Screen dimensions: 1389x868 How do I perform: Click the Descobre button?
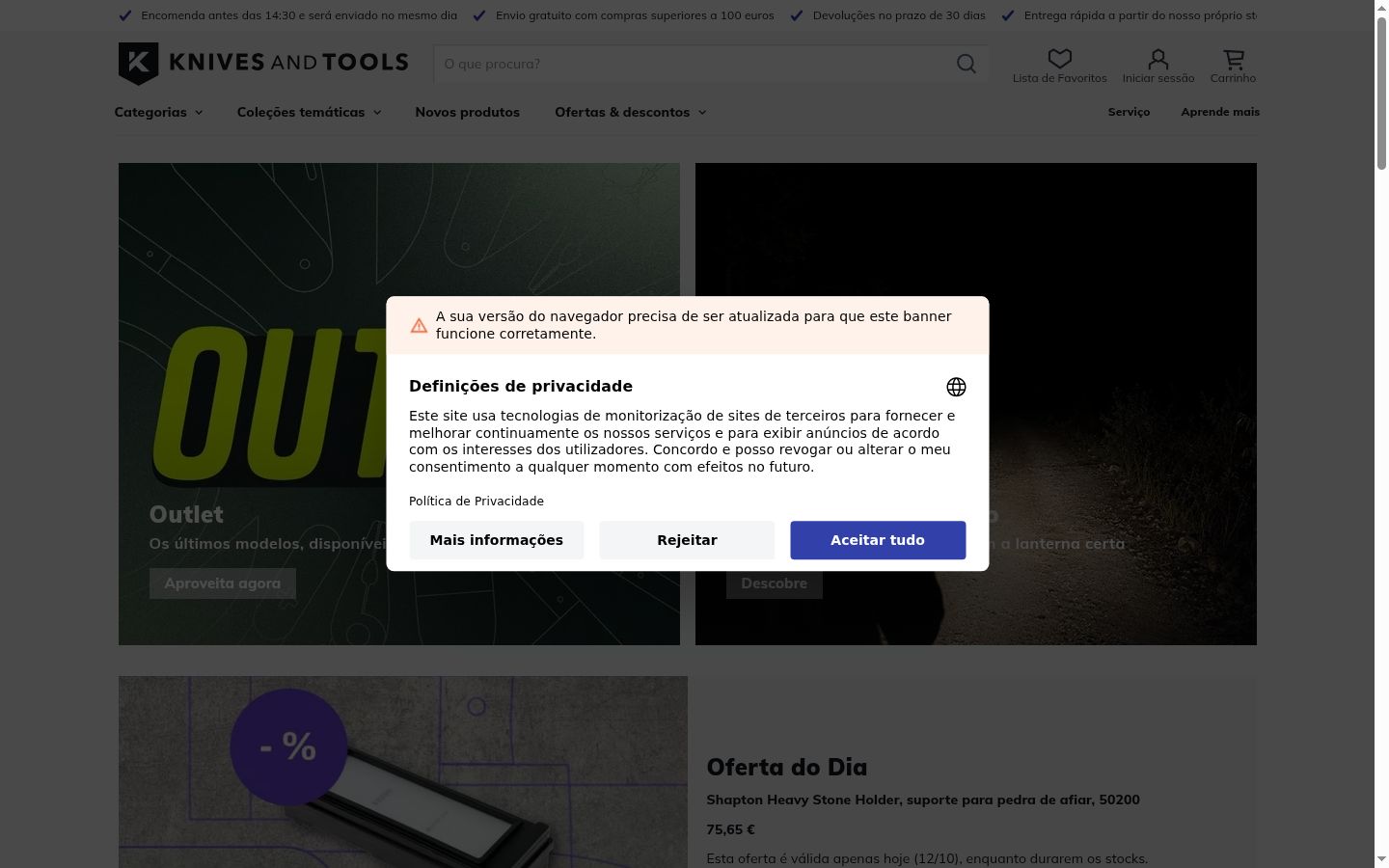(775, 583)
